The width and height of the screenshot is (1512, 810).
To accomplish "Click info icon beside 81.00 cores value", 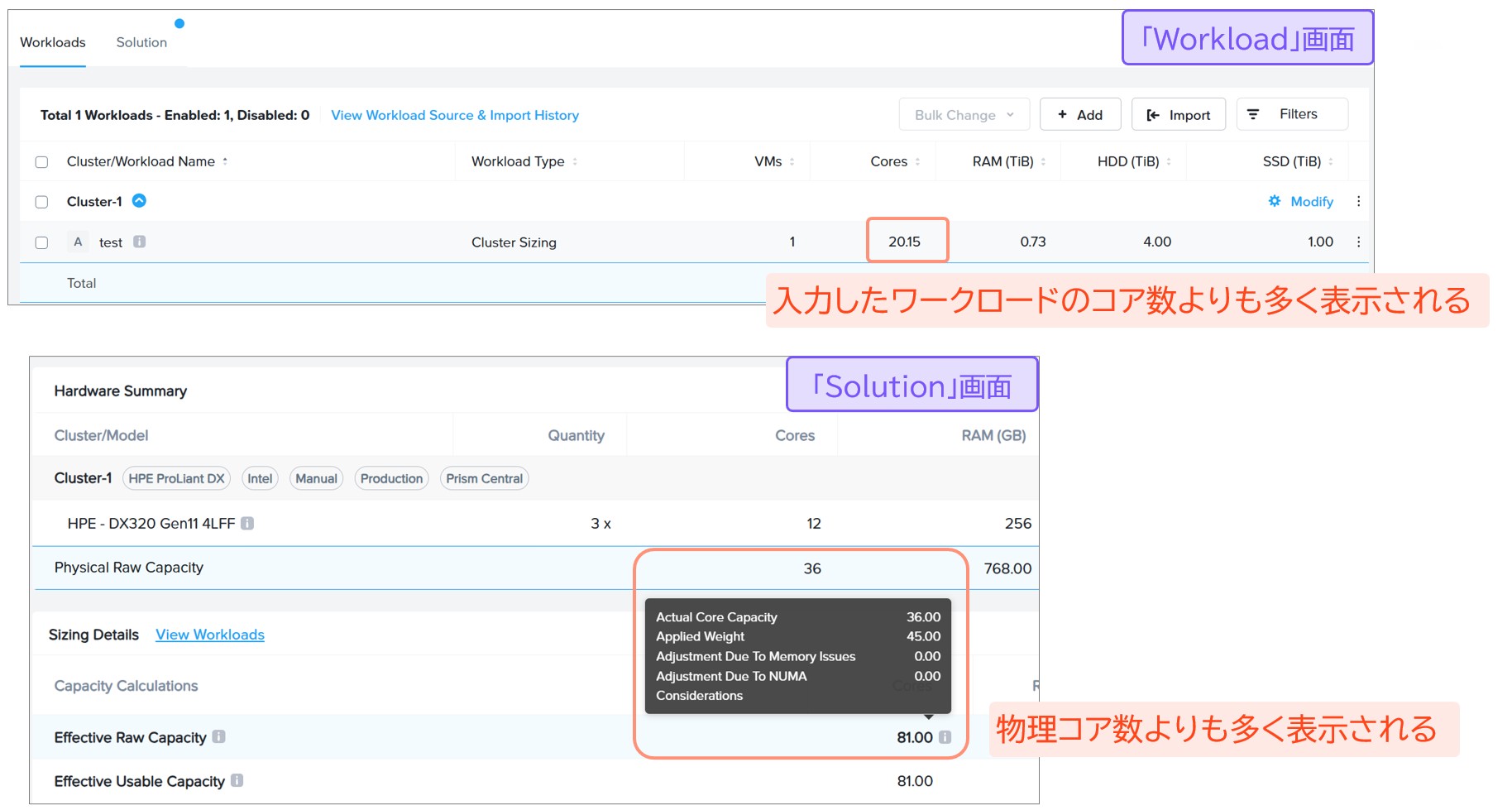I will tap(945, 737).
